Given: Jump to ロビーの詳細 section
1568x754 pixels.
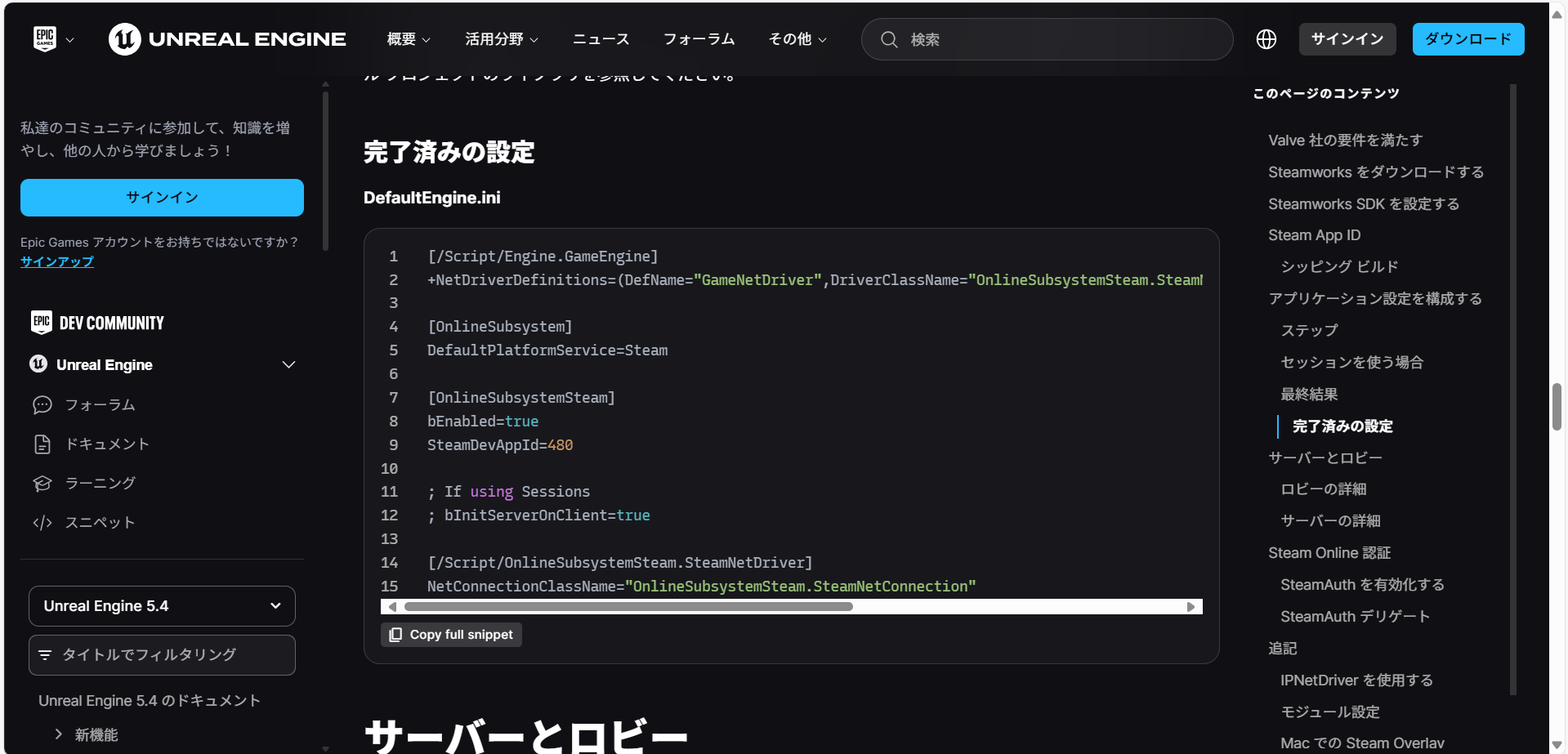Looking at the screenshot, I should (1324, 489).
